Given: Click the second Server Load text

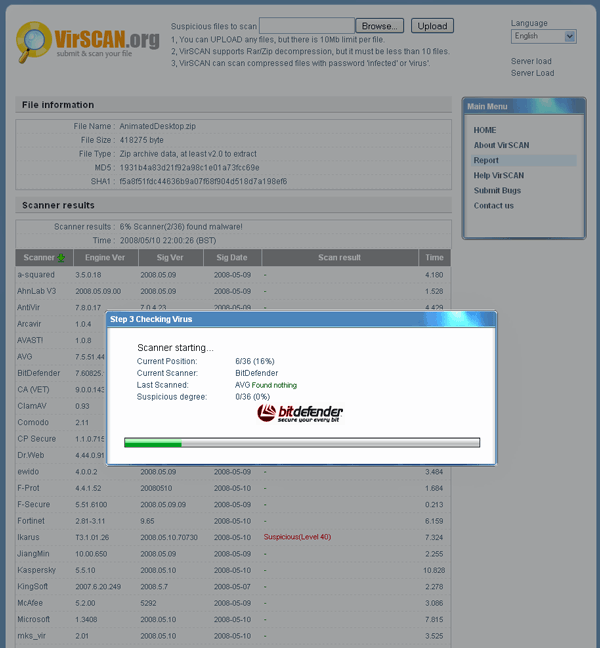Looking at the screenshot, I should pyautogui.click(x=532, y=73).
